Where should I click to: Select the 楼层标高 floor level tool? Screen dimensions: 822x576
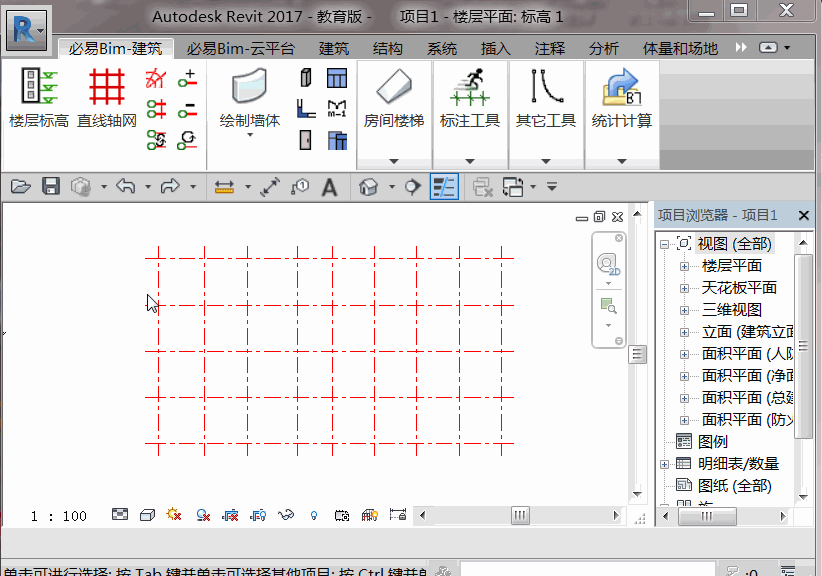(x=39, y=99)
